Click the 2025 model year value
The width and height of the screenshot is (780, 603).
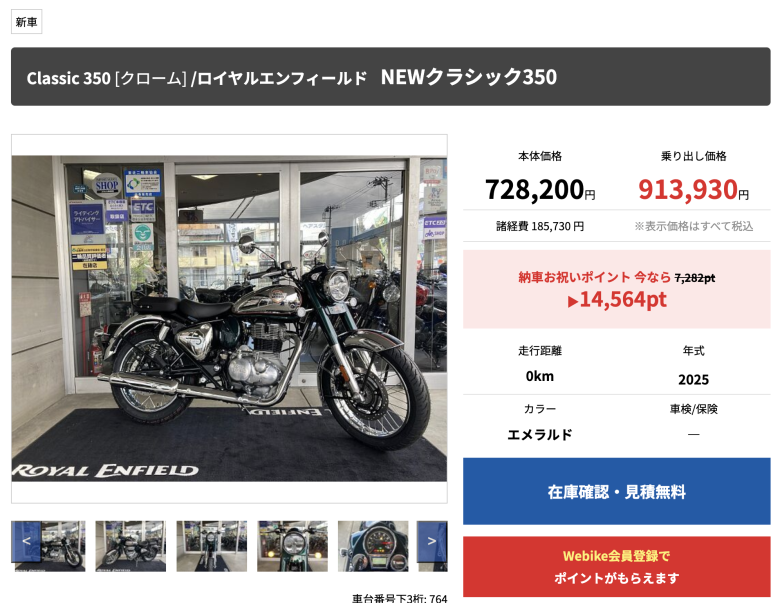click(693, 380)
